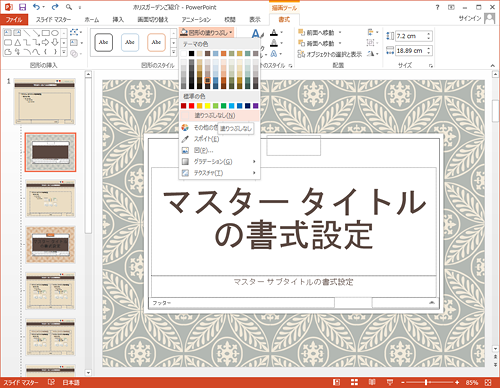Viewport: 500px width, 388px height.
Task: Select the straight line shape in gallery
Action: coord(27,33)
